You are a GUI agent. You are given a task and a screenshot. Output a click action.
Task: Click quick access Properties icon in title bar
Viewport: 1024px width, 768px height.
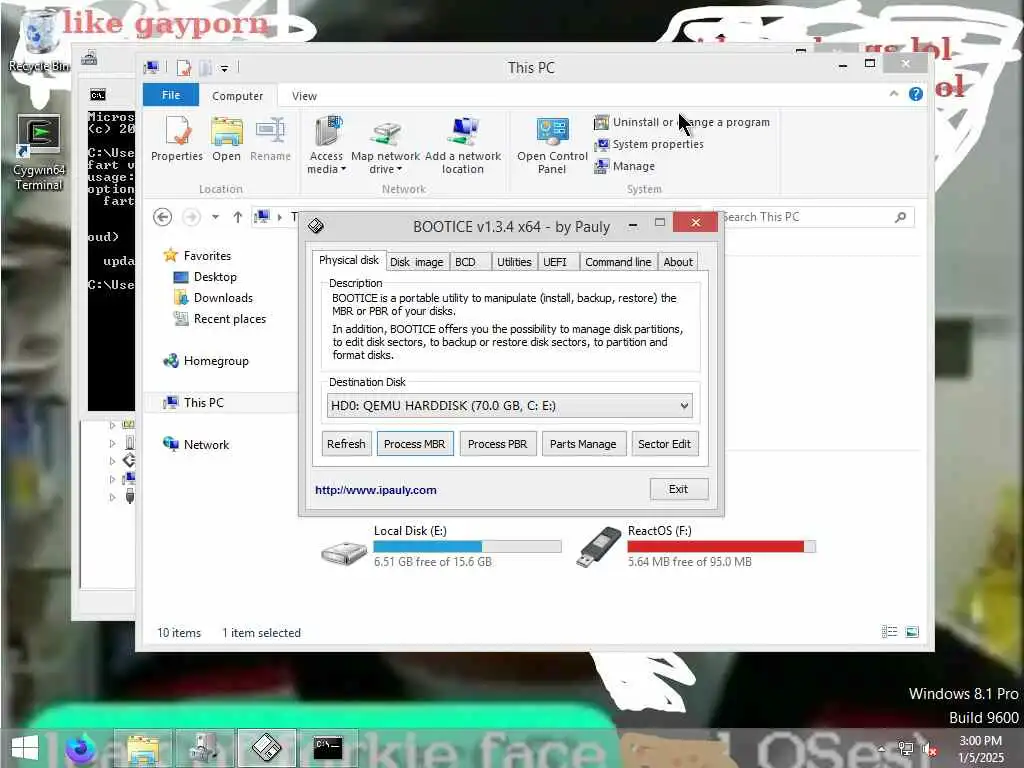point(184,67)
